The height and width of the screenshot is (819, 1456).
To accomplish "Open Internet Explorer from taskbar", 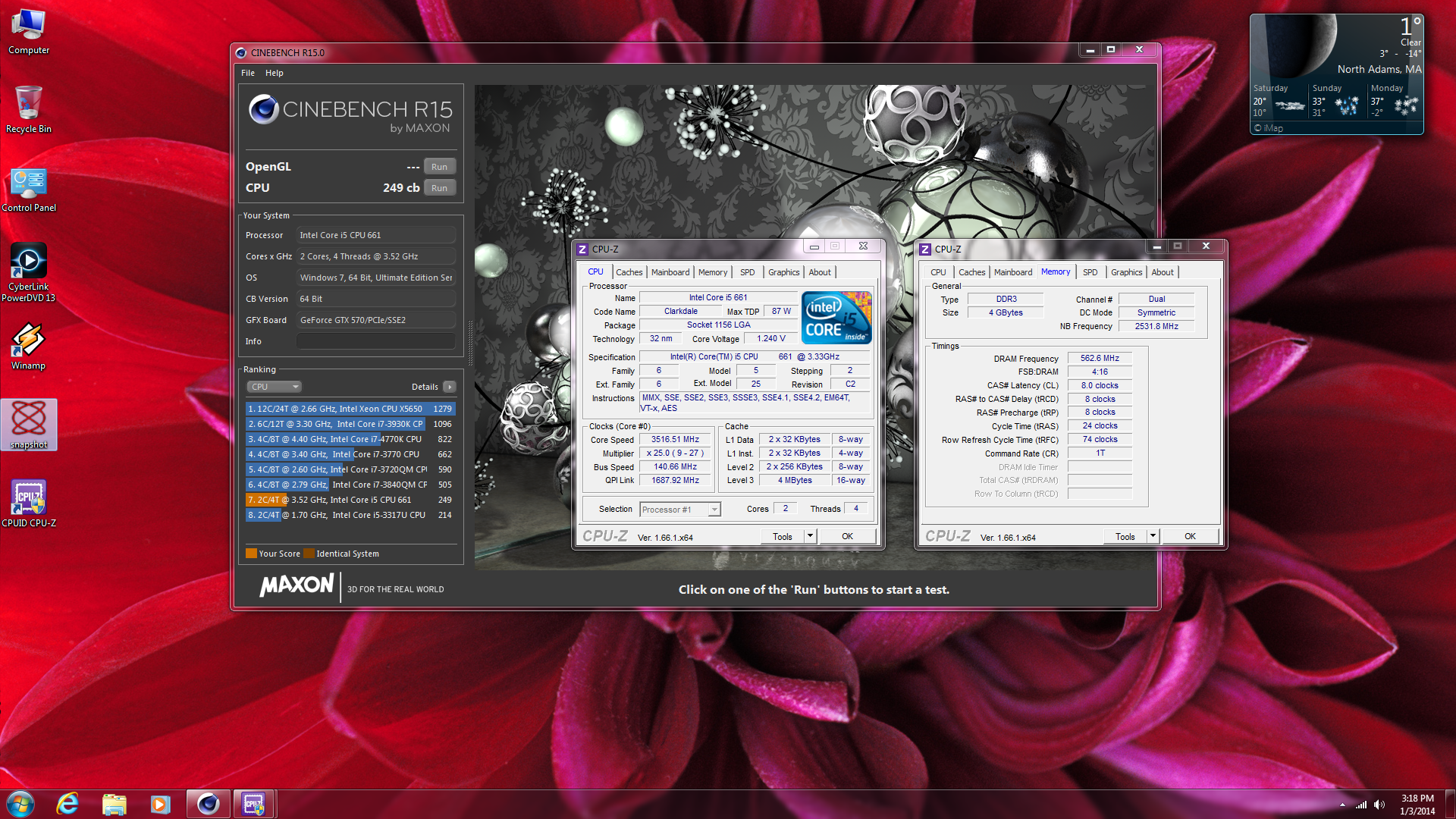I will coord(68,804).
